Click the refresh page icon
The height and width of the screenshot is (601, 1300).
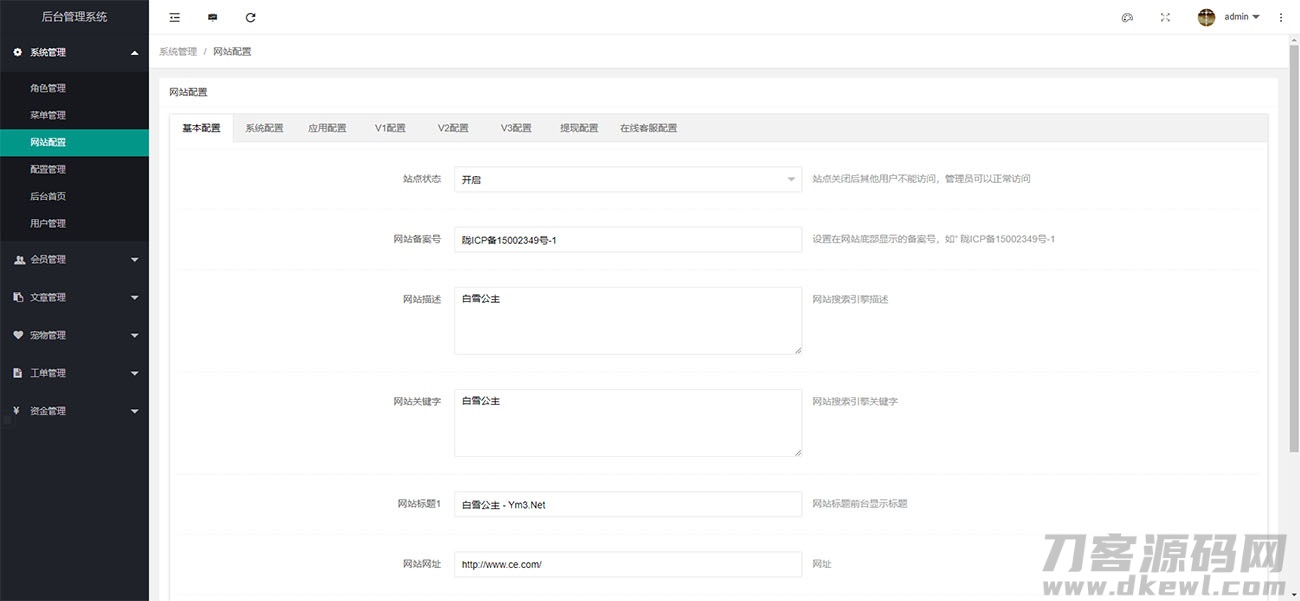(250, 17)
